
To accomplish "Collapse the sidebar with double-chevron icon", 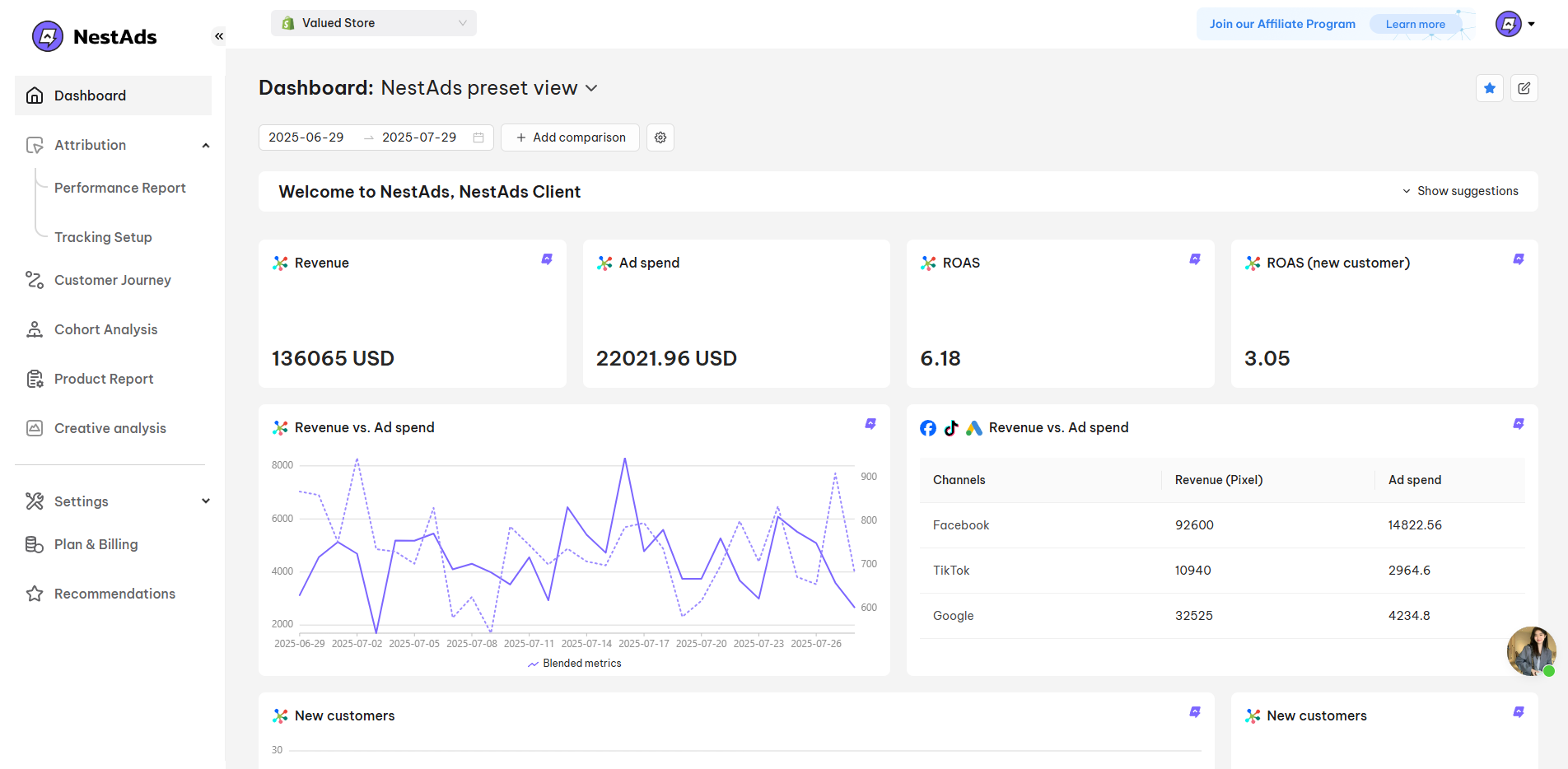I will pyautogui.click(x=219, y=36).
